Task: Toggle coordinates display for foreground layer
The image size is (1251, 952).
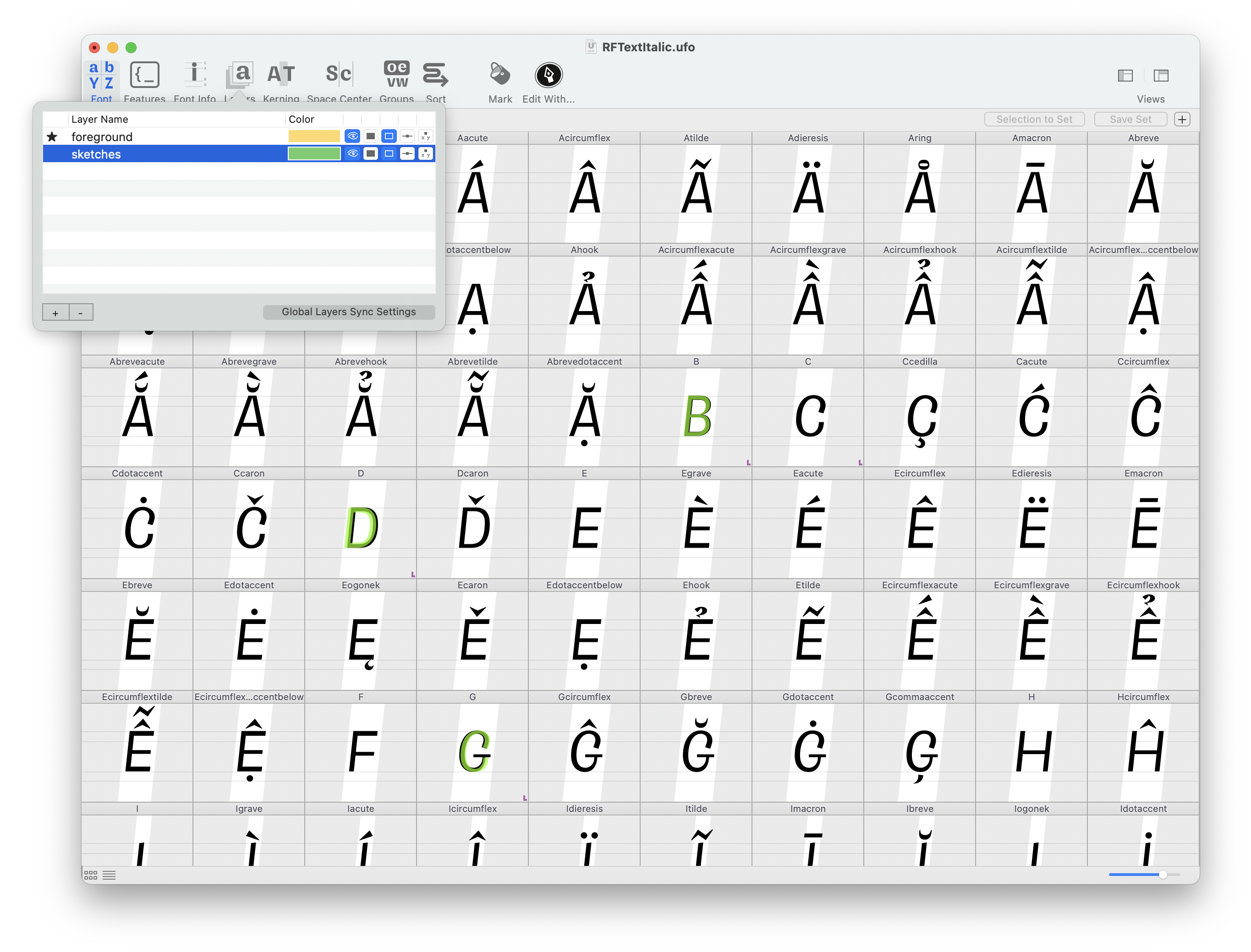Action: 425,136
